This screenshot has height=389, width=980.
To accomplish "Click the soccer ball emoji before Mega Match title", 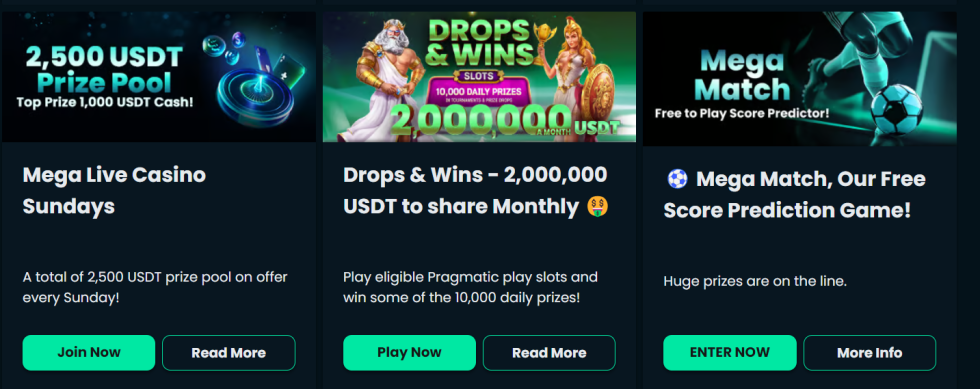I will [677, 179].
